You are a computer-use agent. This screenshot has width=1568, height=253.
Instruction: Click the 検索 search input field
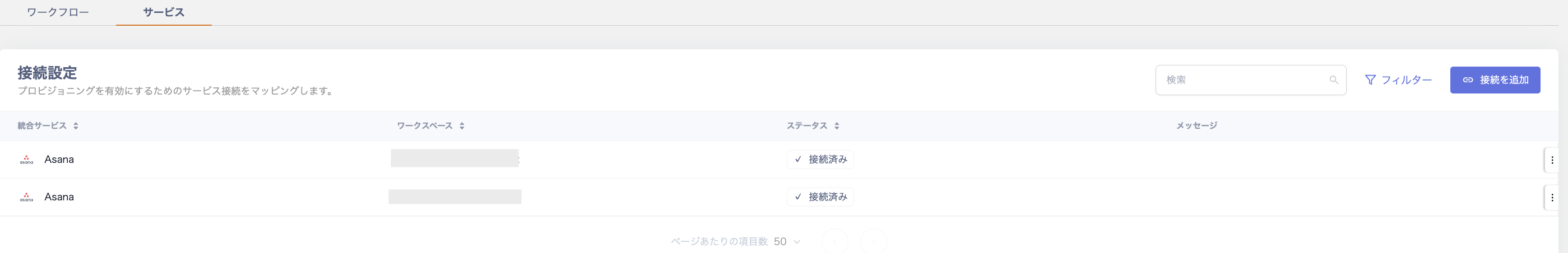point(1242,79)
